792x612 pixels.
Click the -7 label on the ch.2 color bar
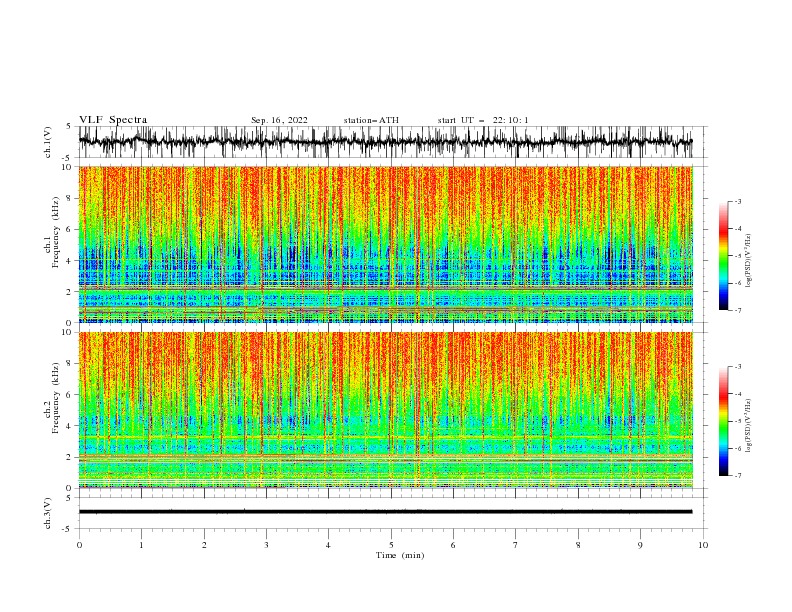point(737,475)
